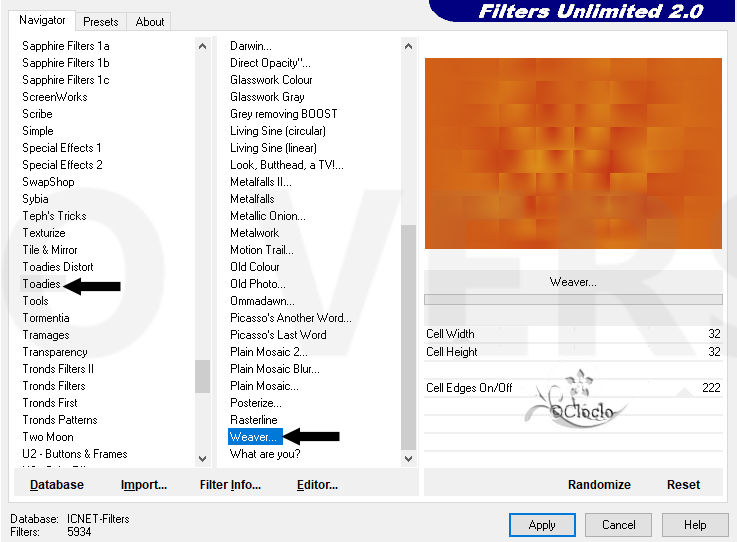The width and height of the screenshot is (737, 542).
Task: Pick the Simple category
Action: click(x=38, y=131)
